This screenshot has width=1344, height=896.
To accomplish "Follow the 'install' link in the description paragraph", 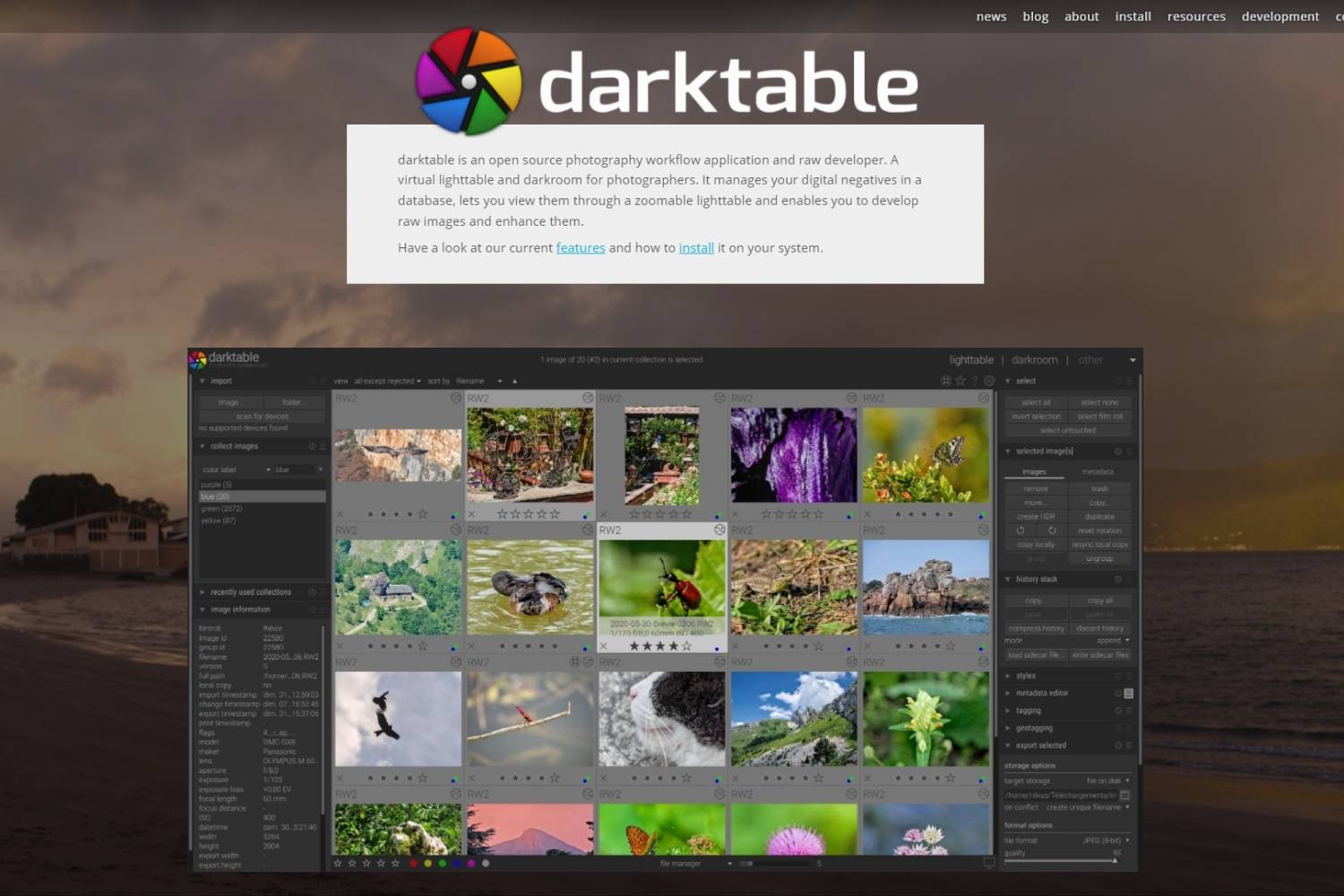I will (696, 248).
